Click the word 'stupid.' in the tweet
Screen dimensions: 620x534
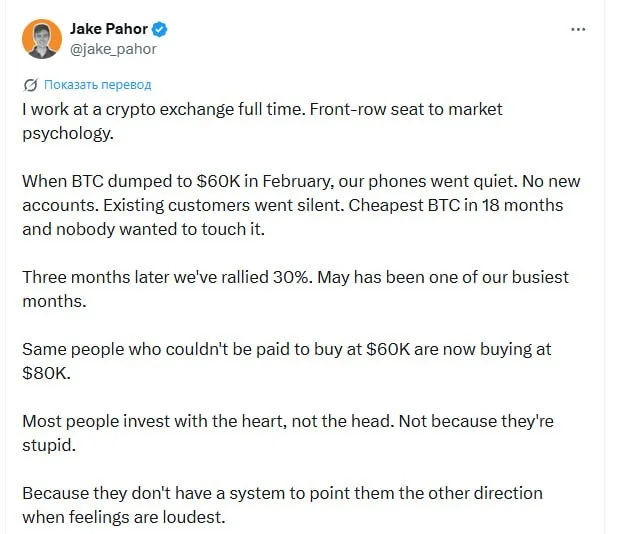49,445
